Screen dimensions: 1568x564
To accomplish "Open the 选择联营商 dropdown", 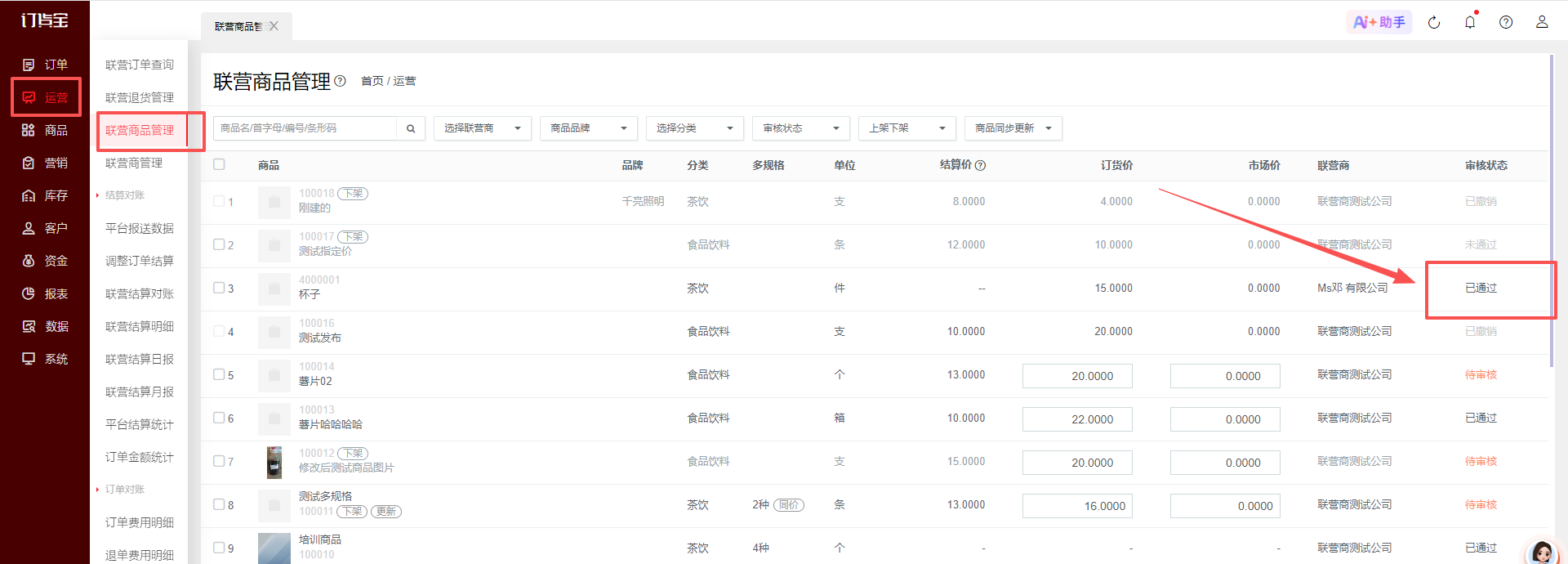I will (482, 128).
